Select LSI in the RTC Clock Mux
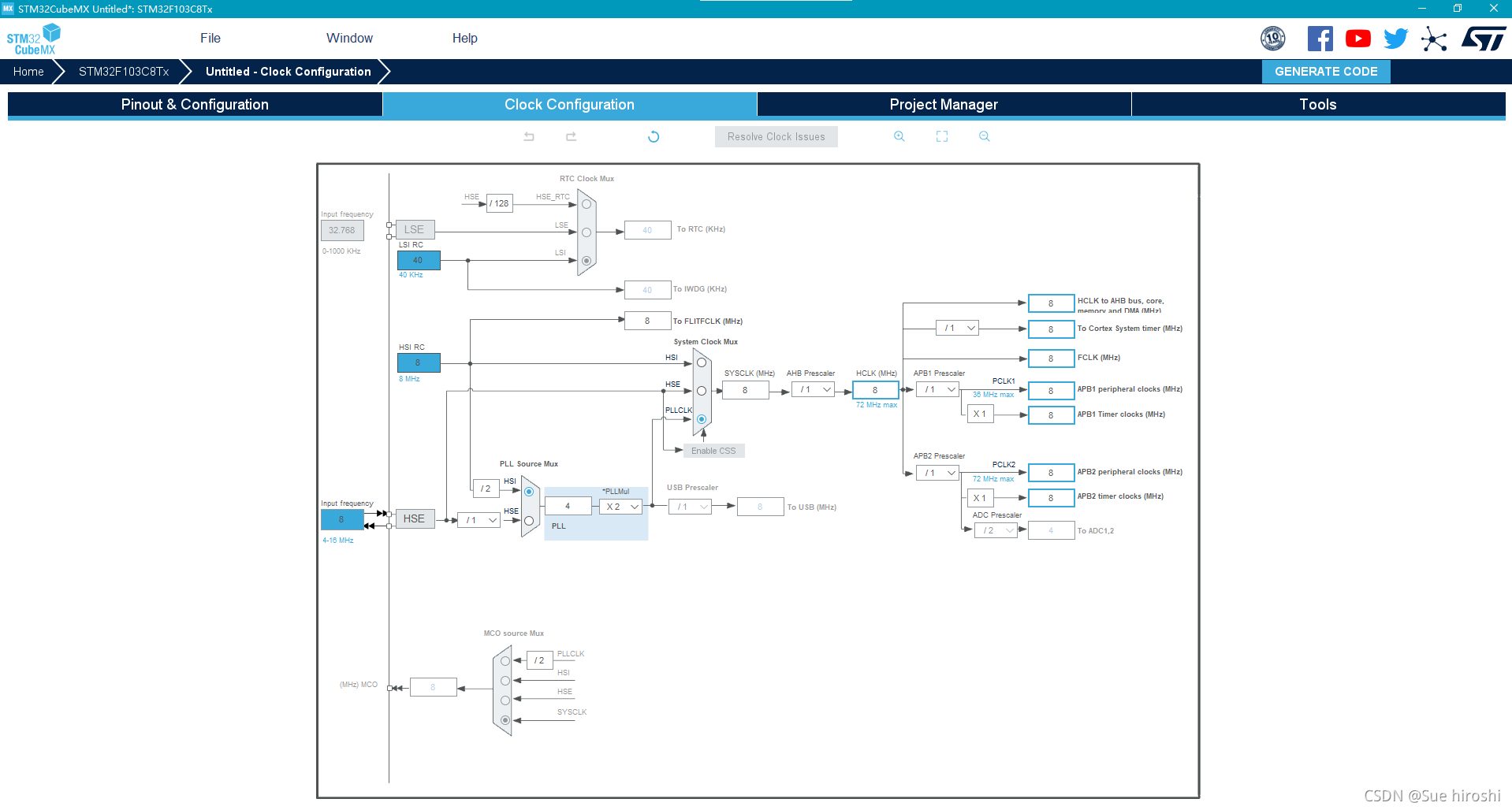 [587, 261]
